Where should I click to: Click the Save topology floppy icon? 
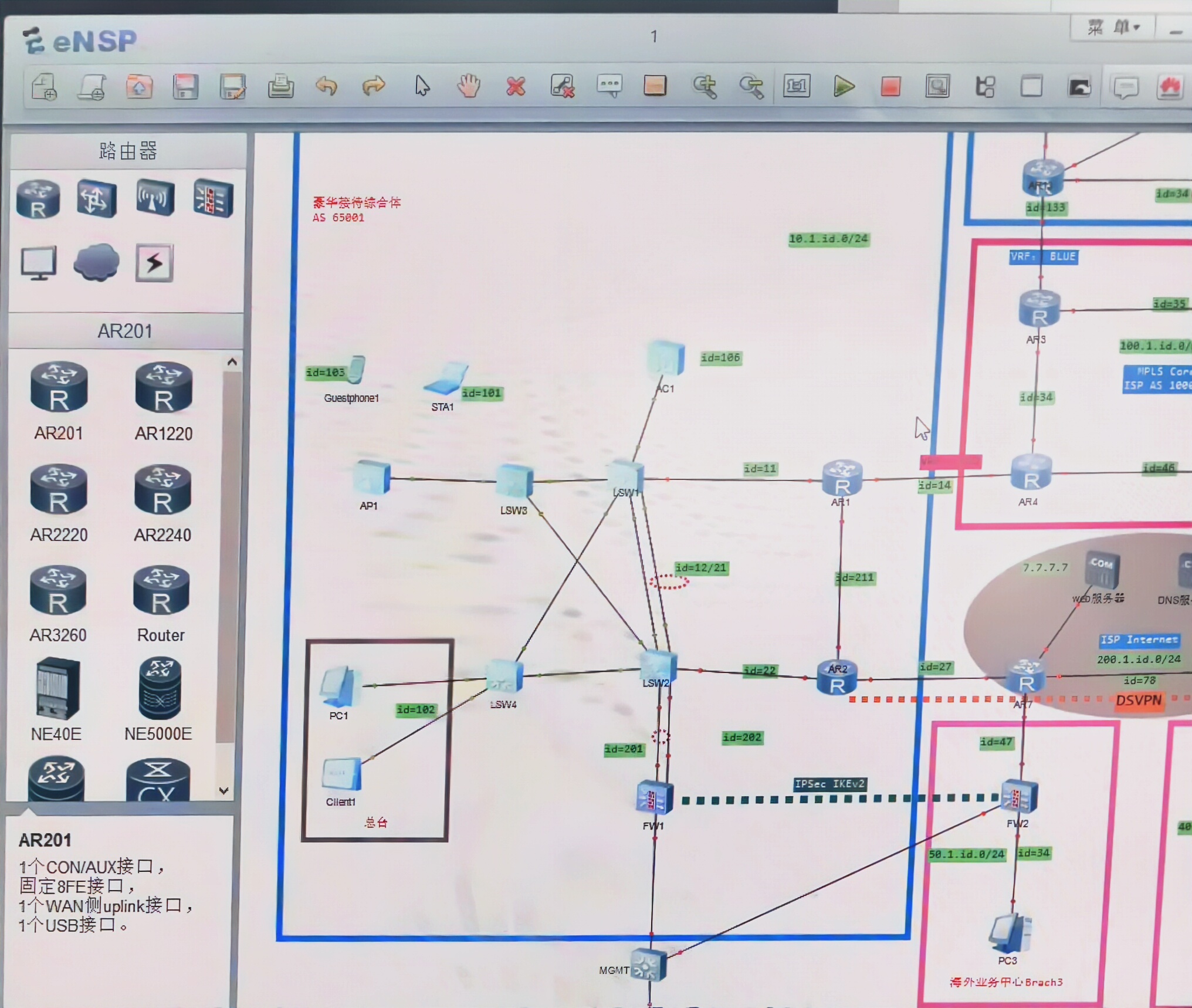tap(185, 87)
